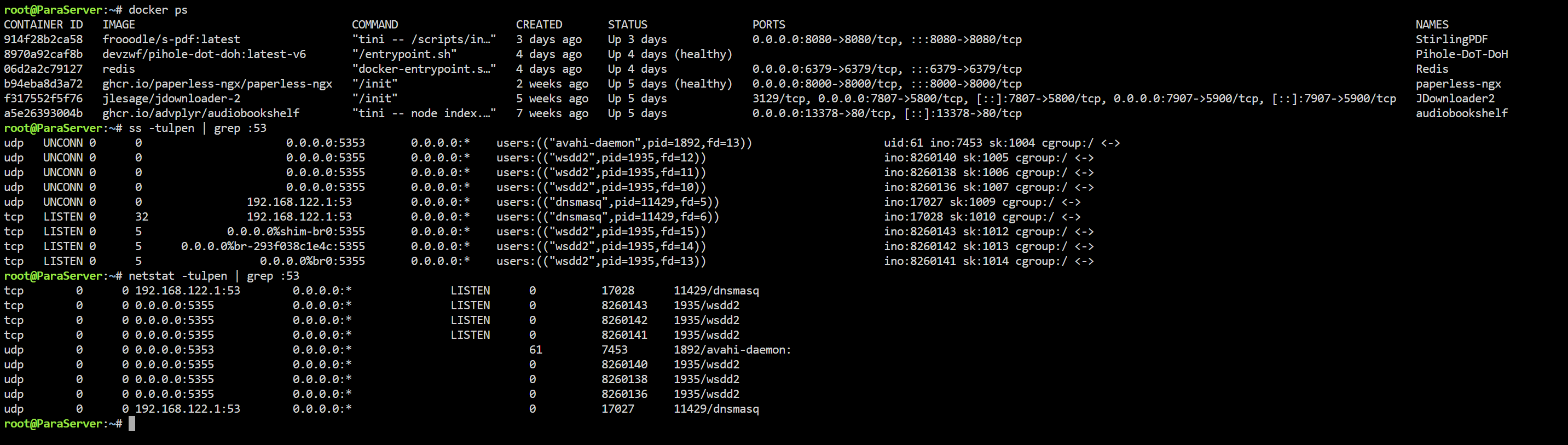
Task: Click the StirlingPDF container name
Action: [x=1451, y=39]
